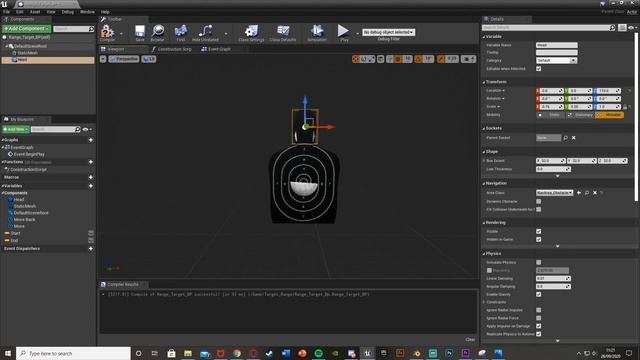Click the Add New button in My Blueprint
Screen dimensions: 640x360
(x=16, y=129)
